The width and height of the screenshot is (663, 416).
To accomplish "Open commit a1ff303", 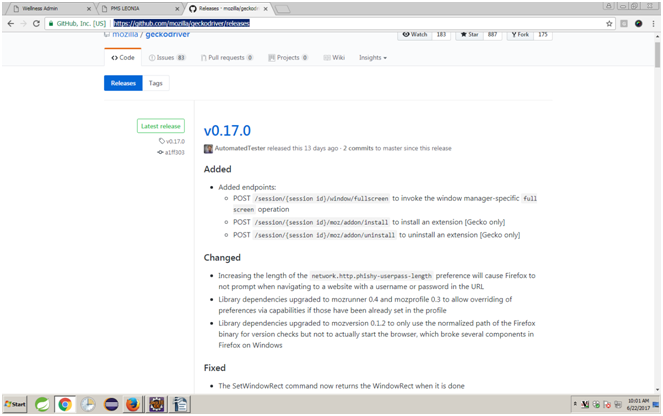I will coord(171,152).
